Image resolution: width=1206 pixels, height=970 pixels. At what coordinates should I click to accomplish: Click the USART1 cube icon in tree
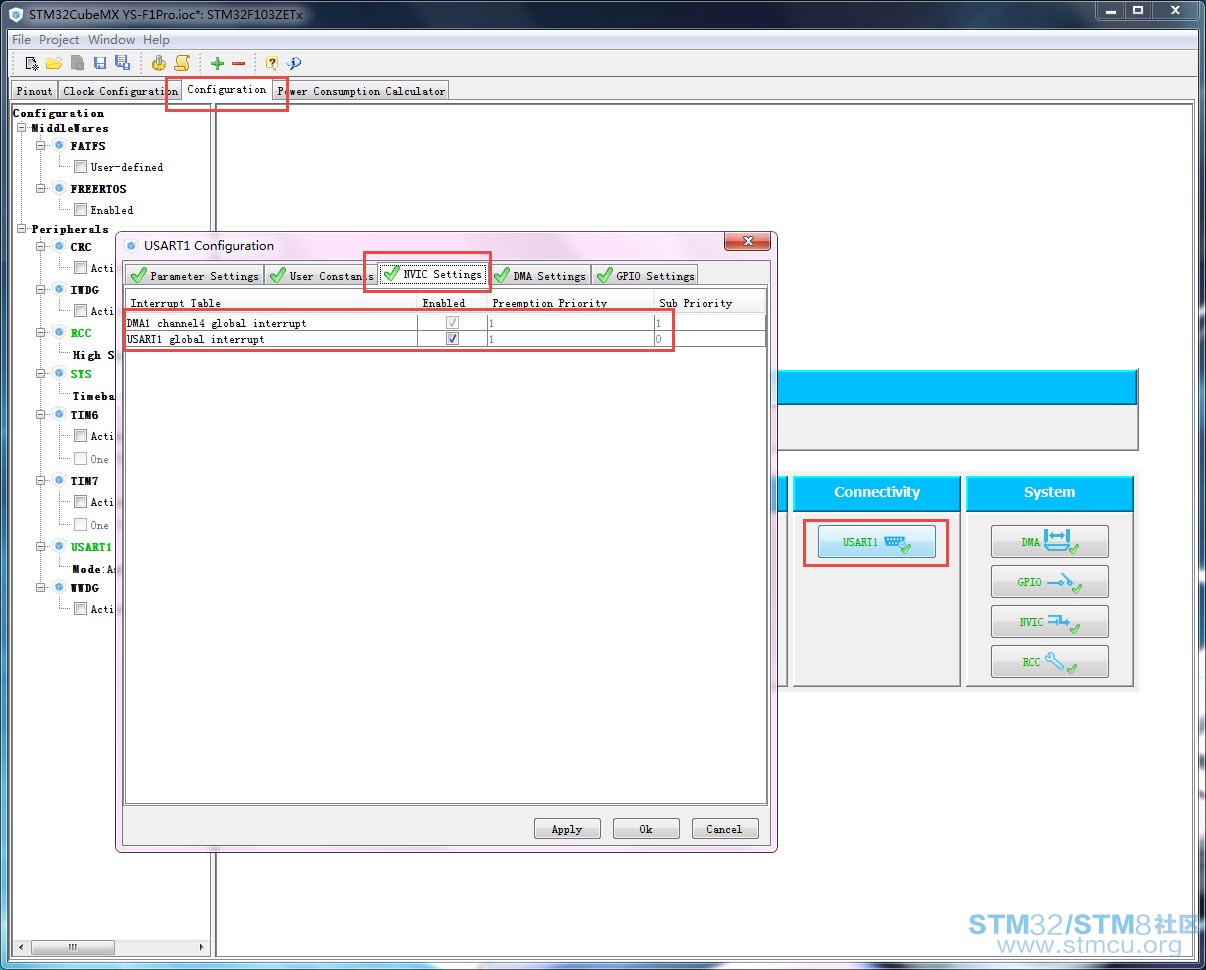[59, 547]
